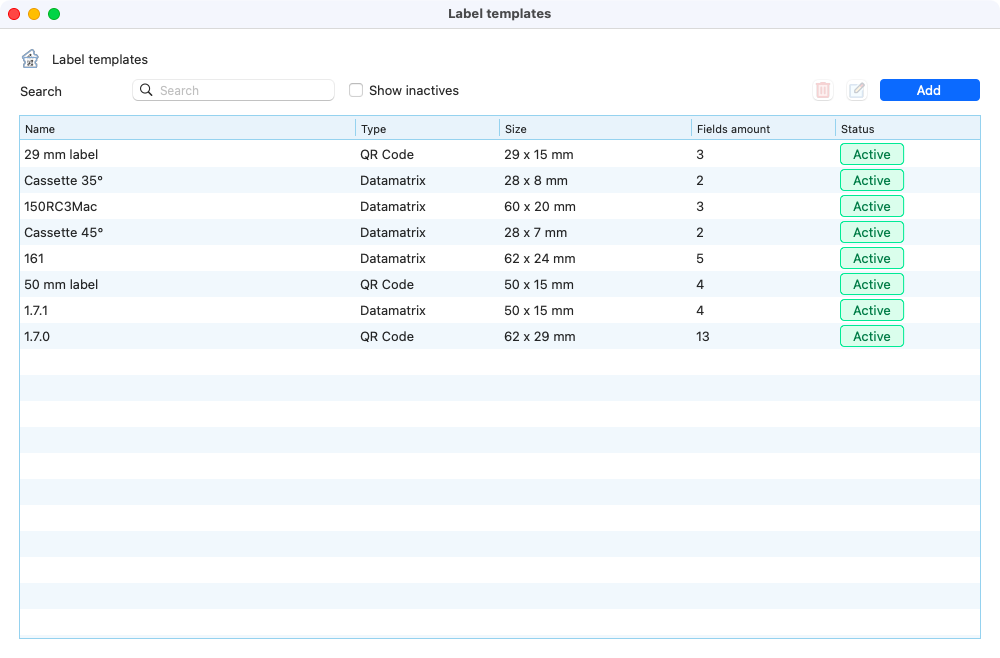Click the edit pencil icon
Image resolution: width=1000 pixels, height=658 pixels.
pyautogui.click(x=857, y=91)
